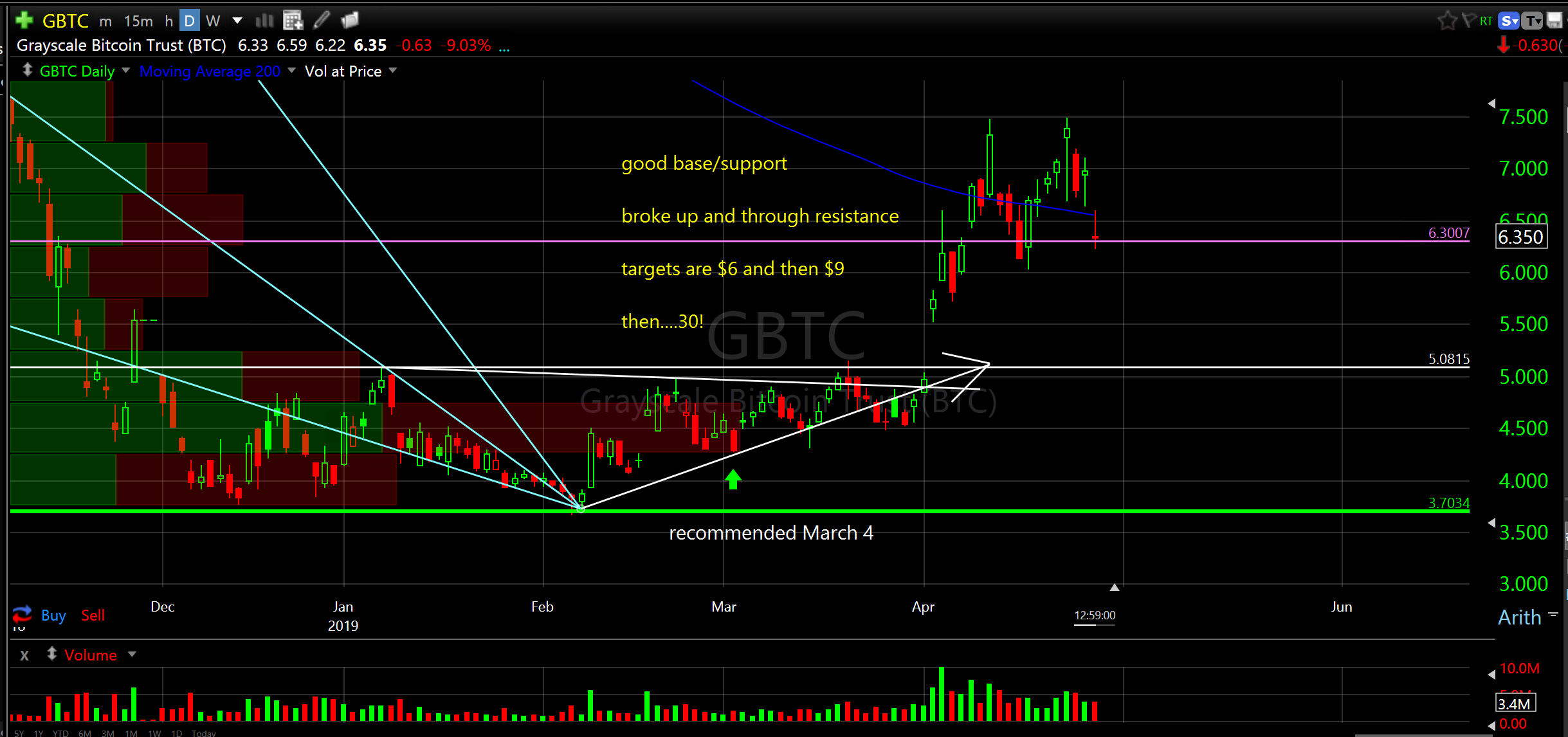Open the gray T dropdown menu

pyautogui.click(x=1533, y=21)
